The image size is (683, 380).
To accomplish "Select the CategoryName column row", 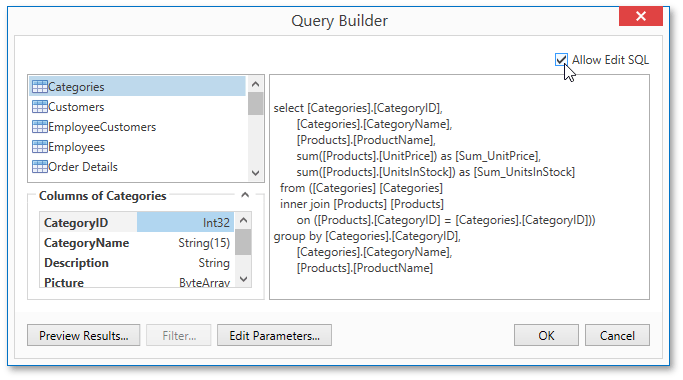I will (137, 243).
